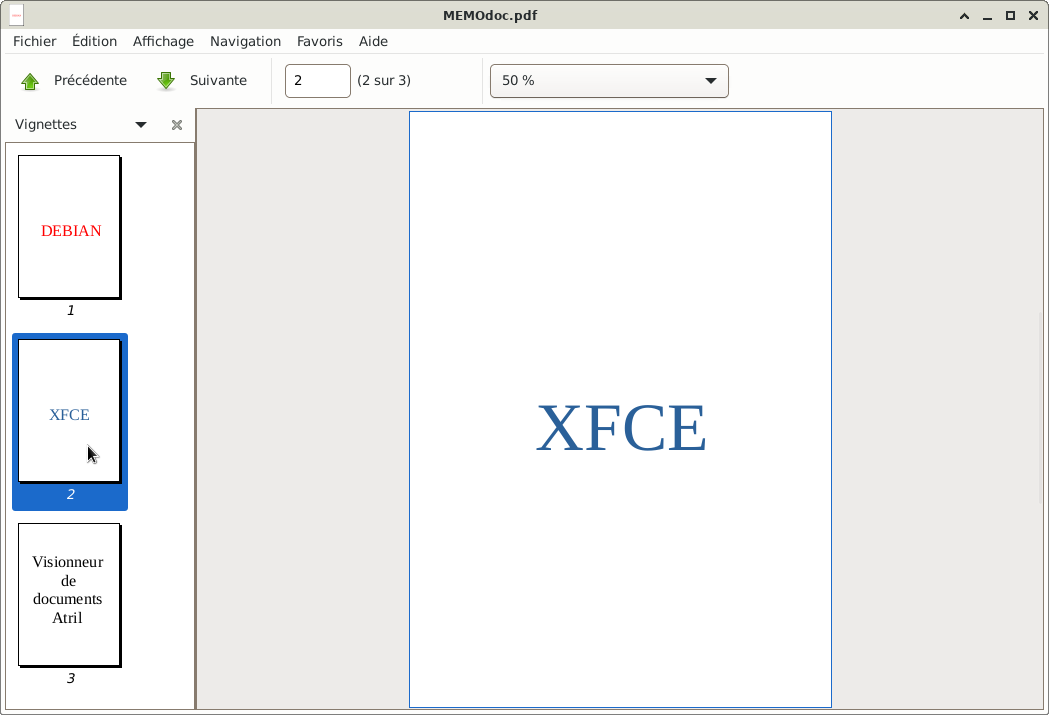Close the MEMOdoc.pdf window
The width and height of the screenshot is (1049, 715).
(x=1033, y=16)
